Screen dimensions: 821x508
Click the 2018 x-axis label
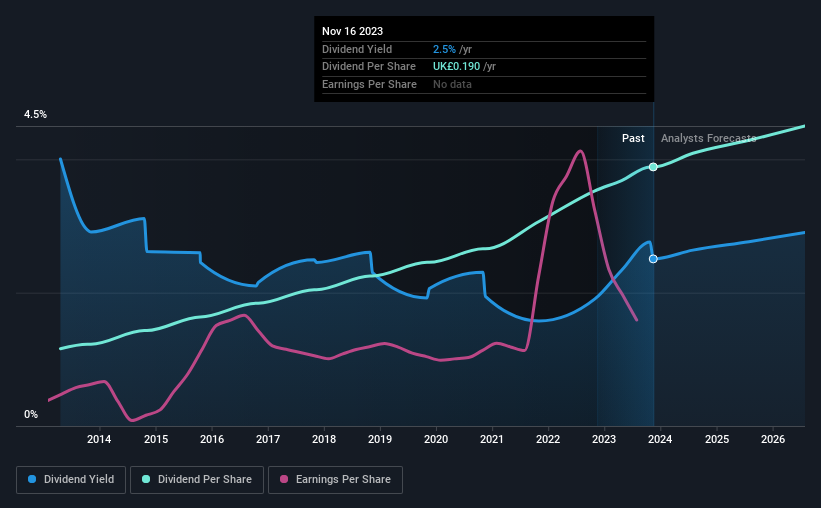point(324,439)
